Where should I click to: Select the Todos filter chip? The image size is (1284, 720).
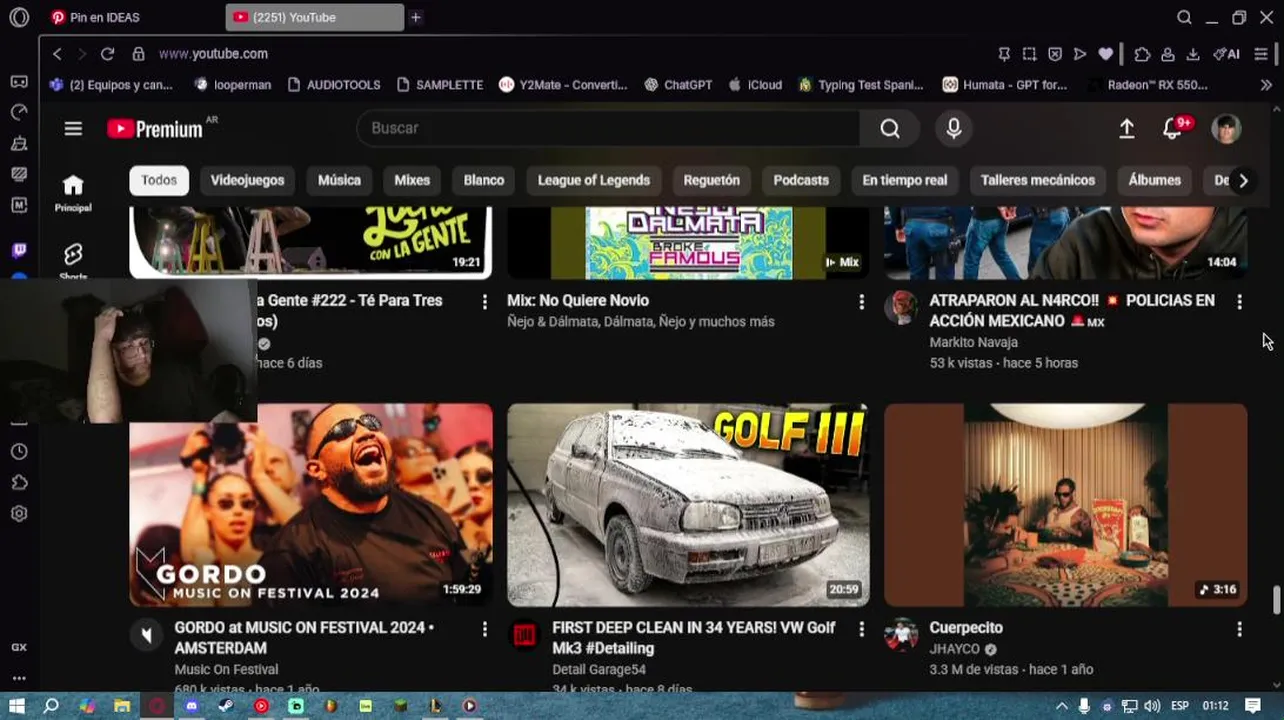pos(159,180)
